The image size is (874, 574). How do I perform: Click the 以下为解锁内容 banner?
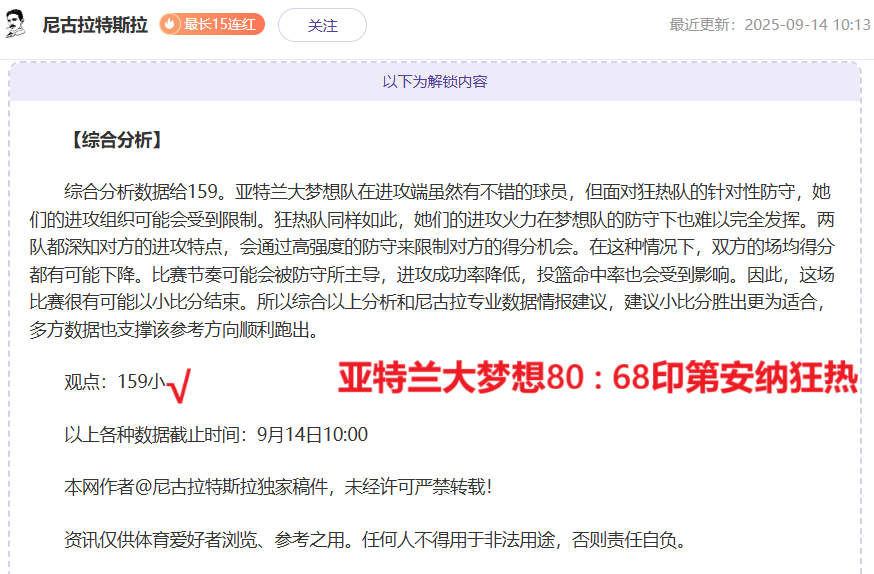(435, 82)
